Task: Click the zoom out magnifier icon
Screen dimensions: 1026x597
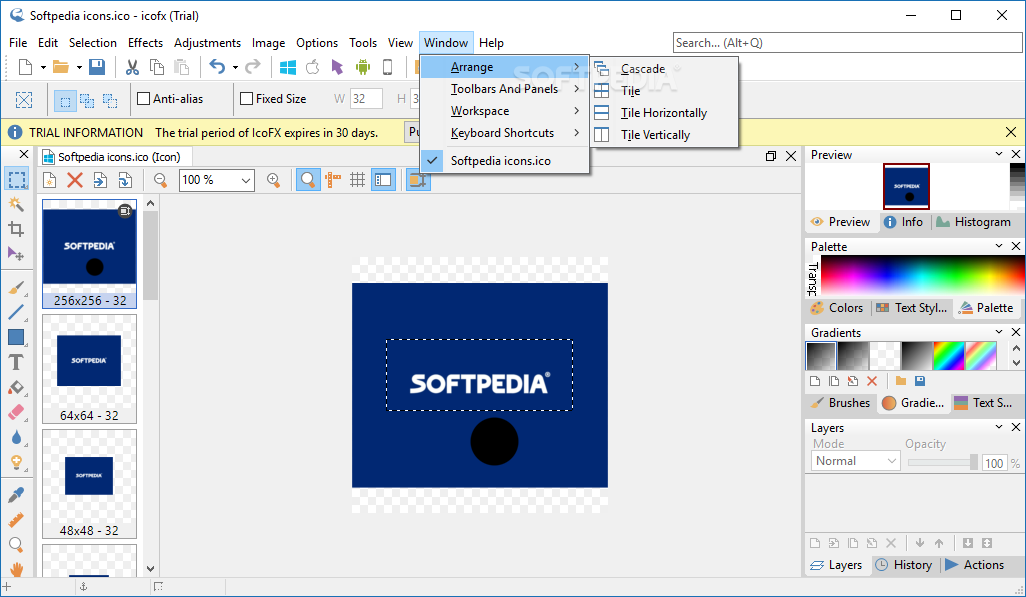Action: pyautogui.click(x=160, y=180)
